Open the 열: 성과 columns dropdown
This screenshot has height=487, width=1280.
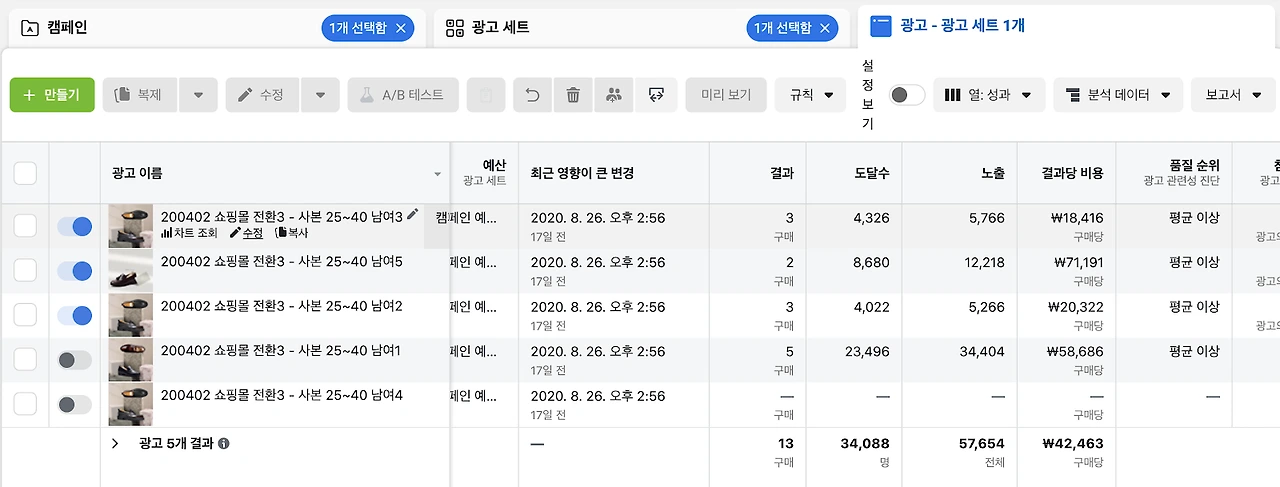[x=989, y=95]
